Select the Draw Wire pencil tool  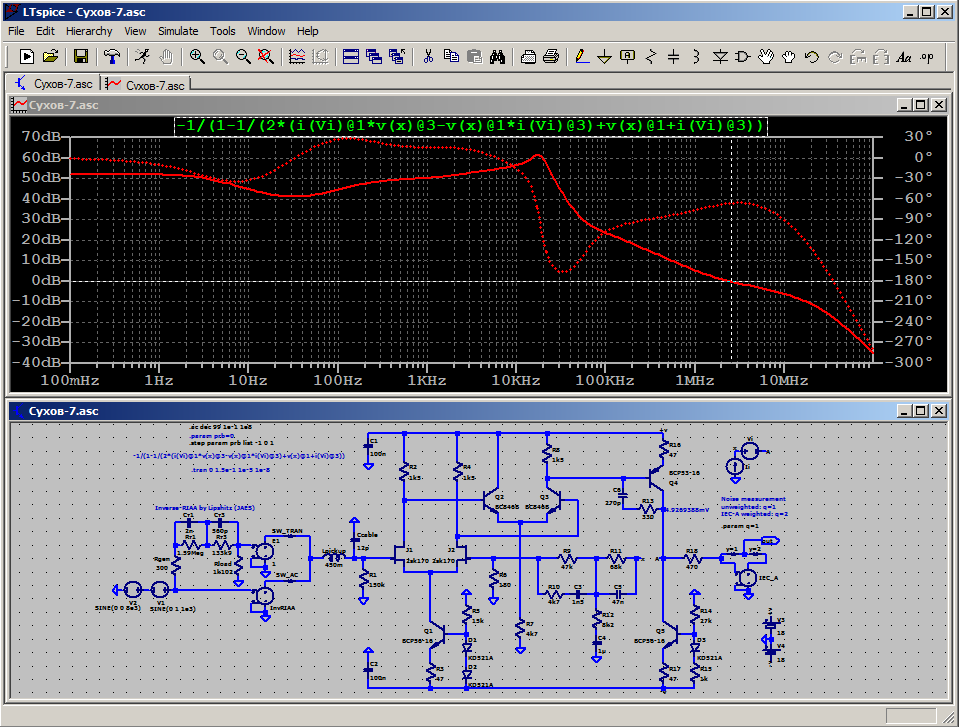click(582, 56)
